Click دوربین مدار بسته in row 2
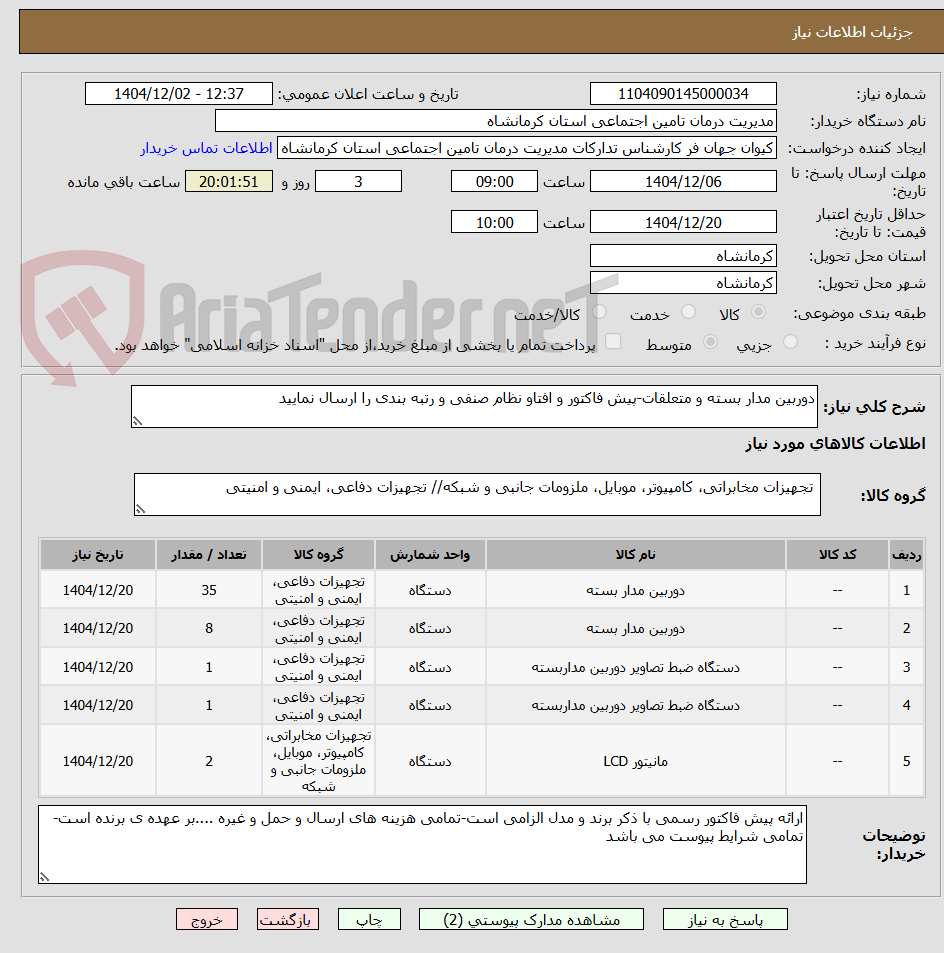Screen dimensions: 944x953 635,628
